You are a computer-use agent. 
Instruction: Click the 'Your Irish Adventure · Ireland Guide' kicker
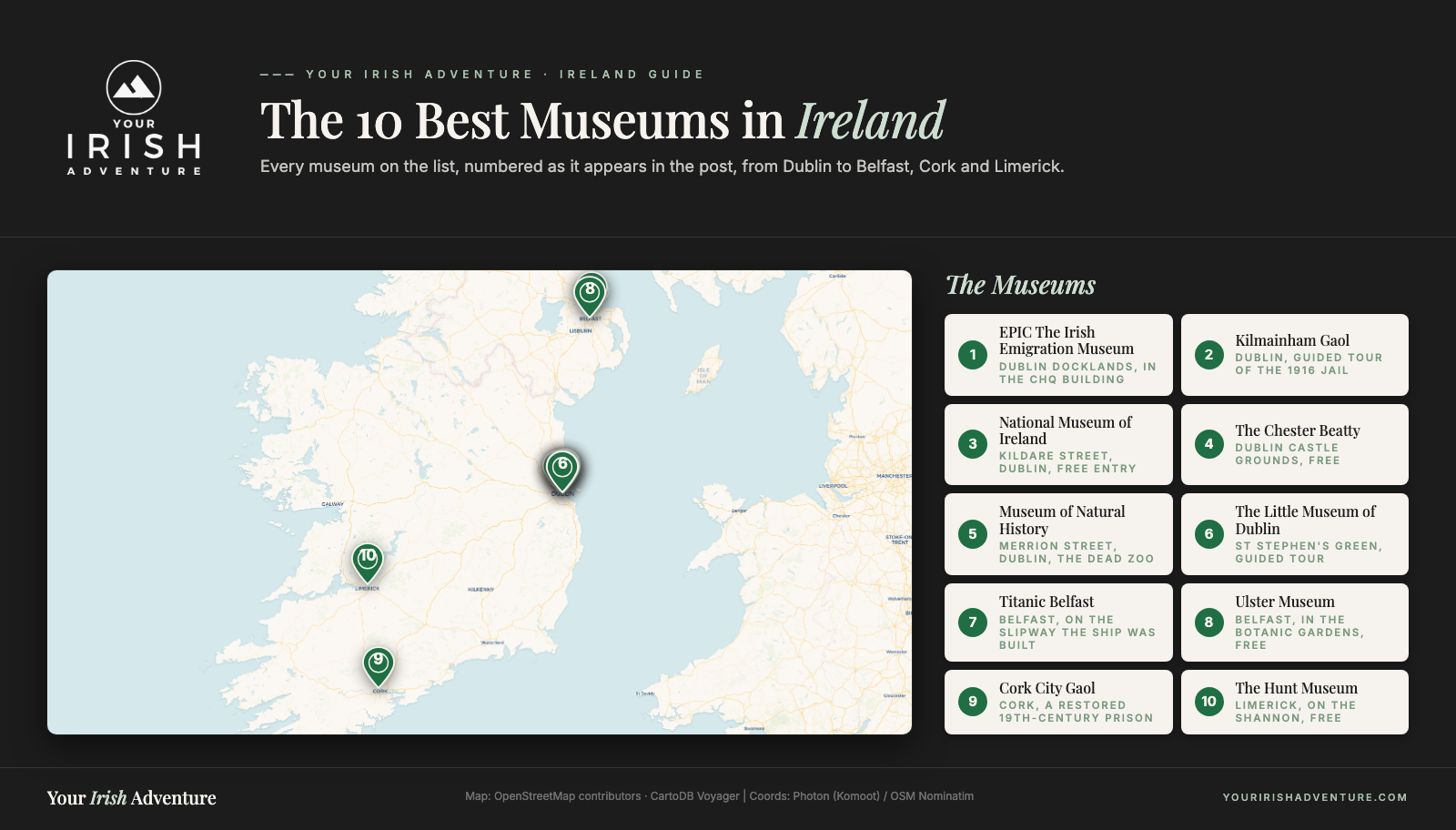(505, 75)
